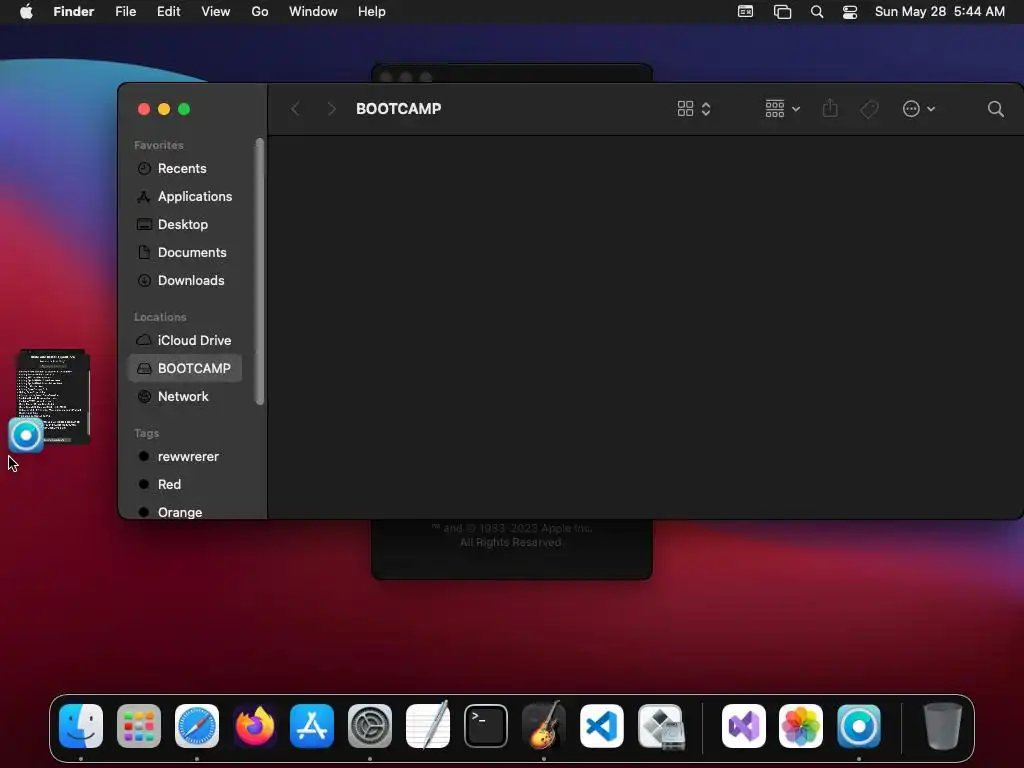
Task: Select Desktop in the sidebar
Action: [185, 225]
